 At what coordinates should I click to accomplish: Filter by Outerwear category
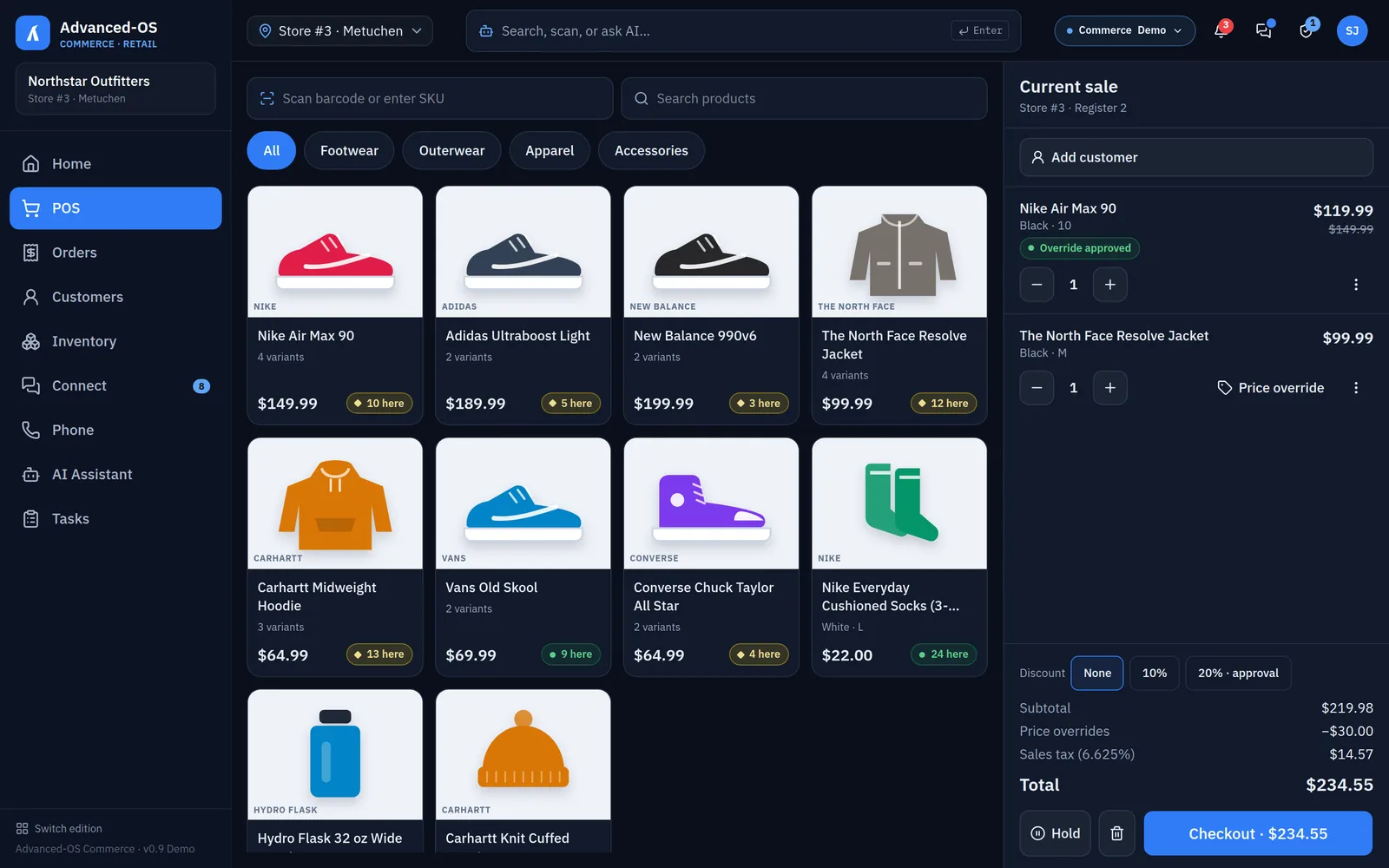tap(451, 151)
